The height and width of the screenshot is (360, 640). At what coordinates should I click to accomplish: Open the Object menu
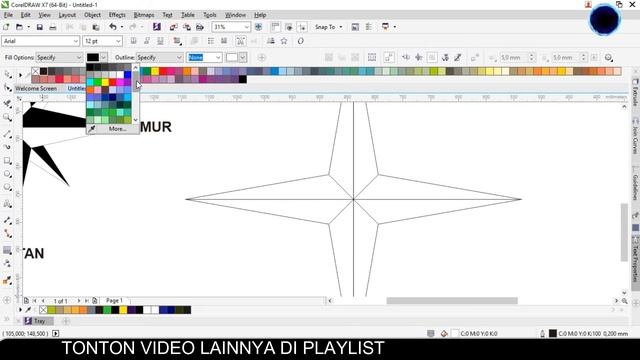(92, 15)
